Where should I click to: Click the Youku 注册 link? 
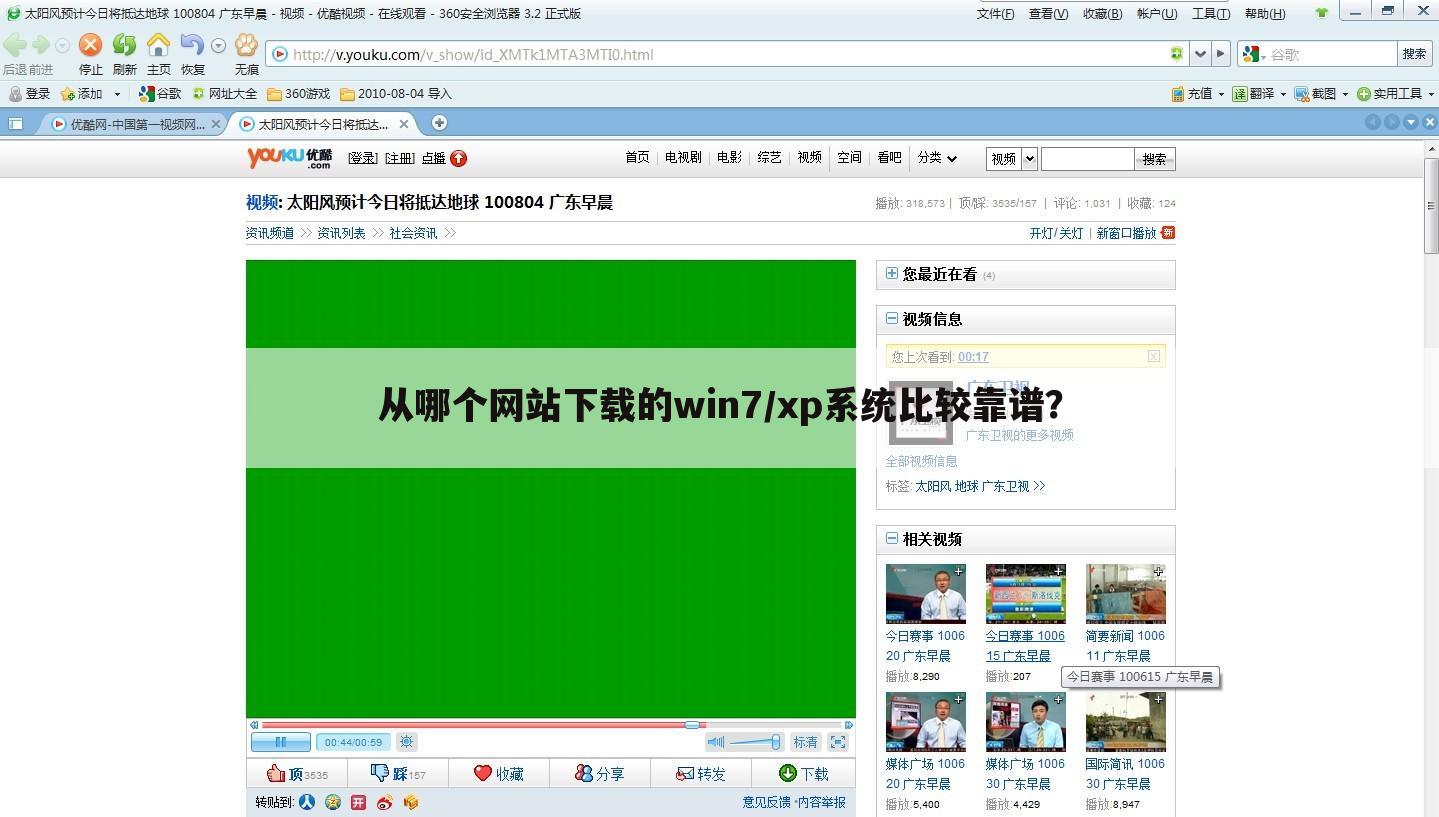coord(399,158)
